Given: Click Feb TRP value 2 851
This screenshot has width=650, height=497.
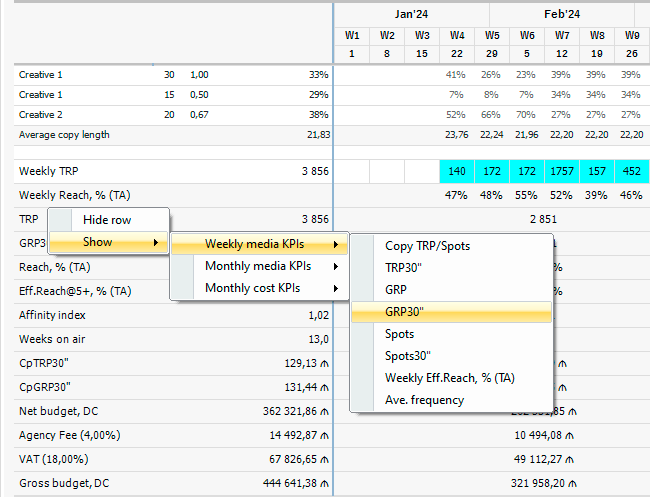Looking at the screenshot, I should (x=543, y=219).
